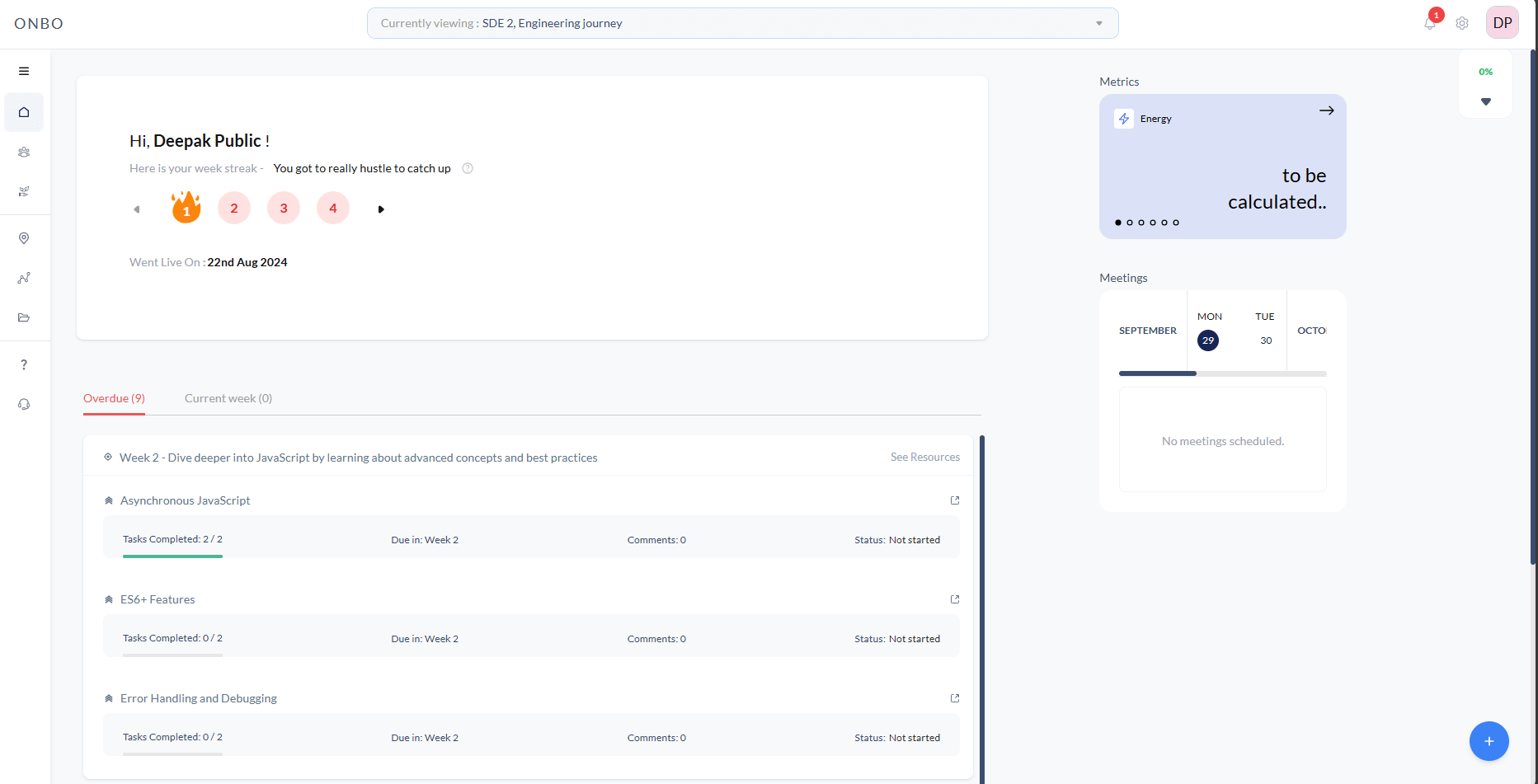Click the blue plus floating button

(1489, 741)
